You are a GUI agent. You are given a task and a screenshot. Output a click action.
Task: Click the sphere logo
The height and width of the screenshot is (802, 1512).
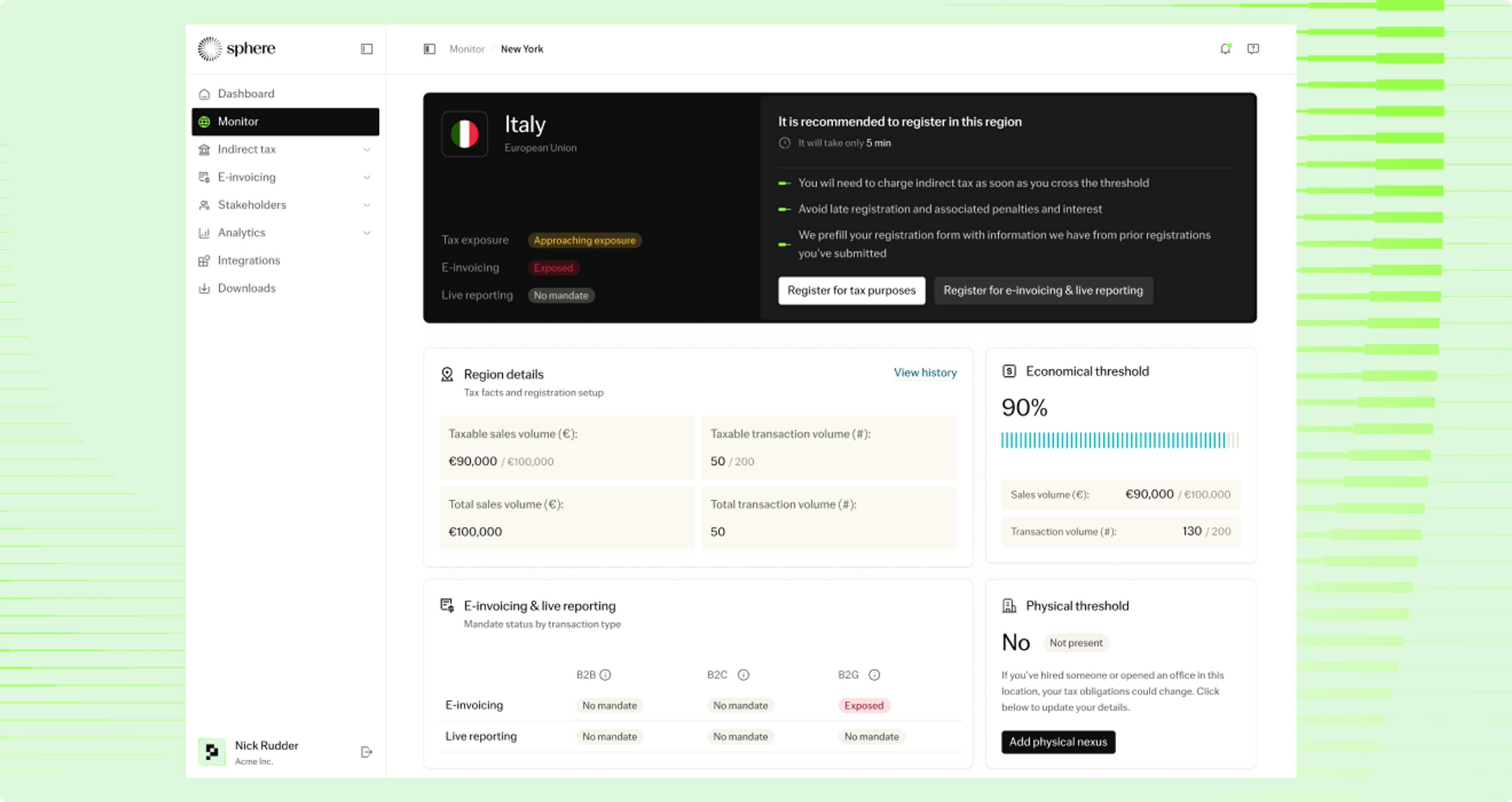click(x=236, y=49)
